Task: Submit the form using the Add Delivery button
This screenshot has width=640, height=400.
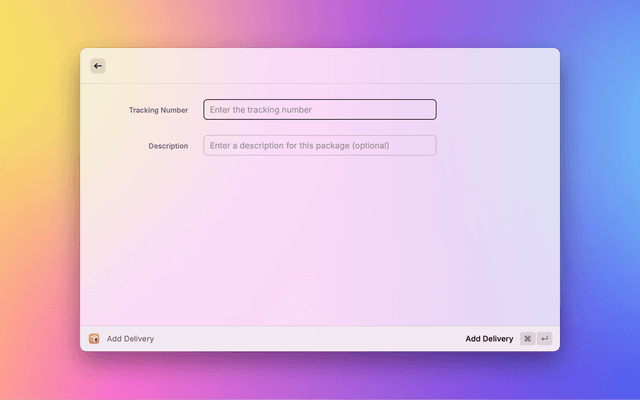Action: pos(489,339)
